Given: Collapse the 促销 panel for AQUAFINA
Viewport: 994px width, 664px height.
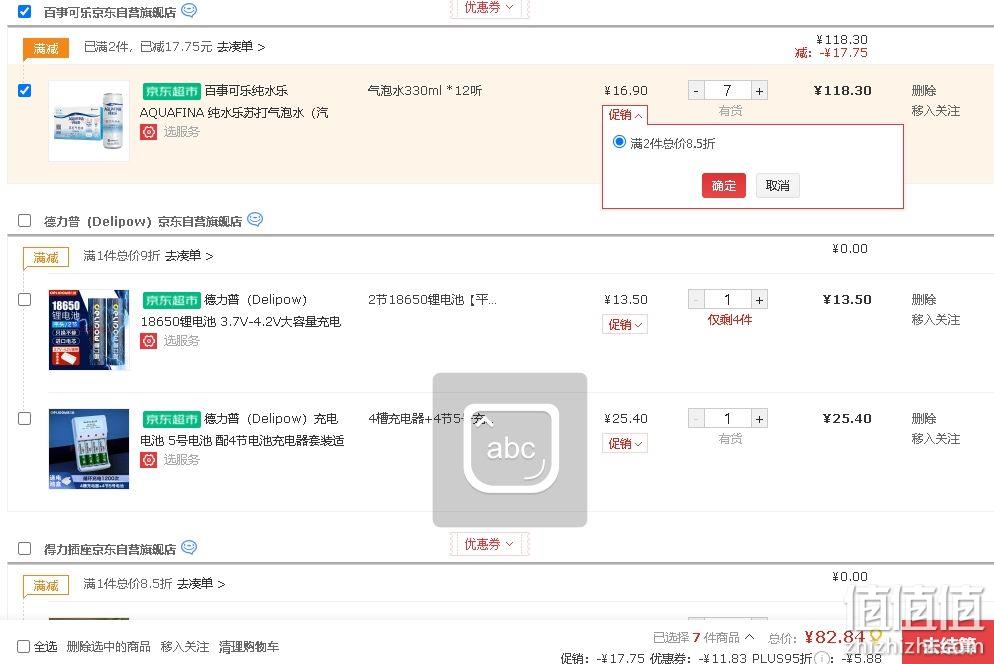Looking at the screenshot, I should tap(625, 115).
